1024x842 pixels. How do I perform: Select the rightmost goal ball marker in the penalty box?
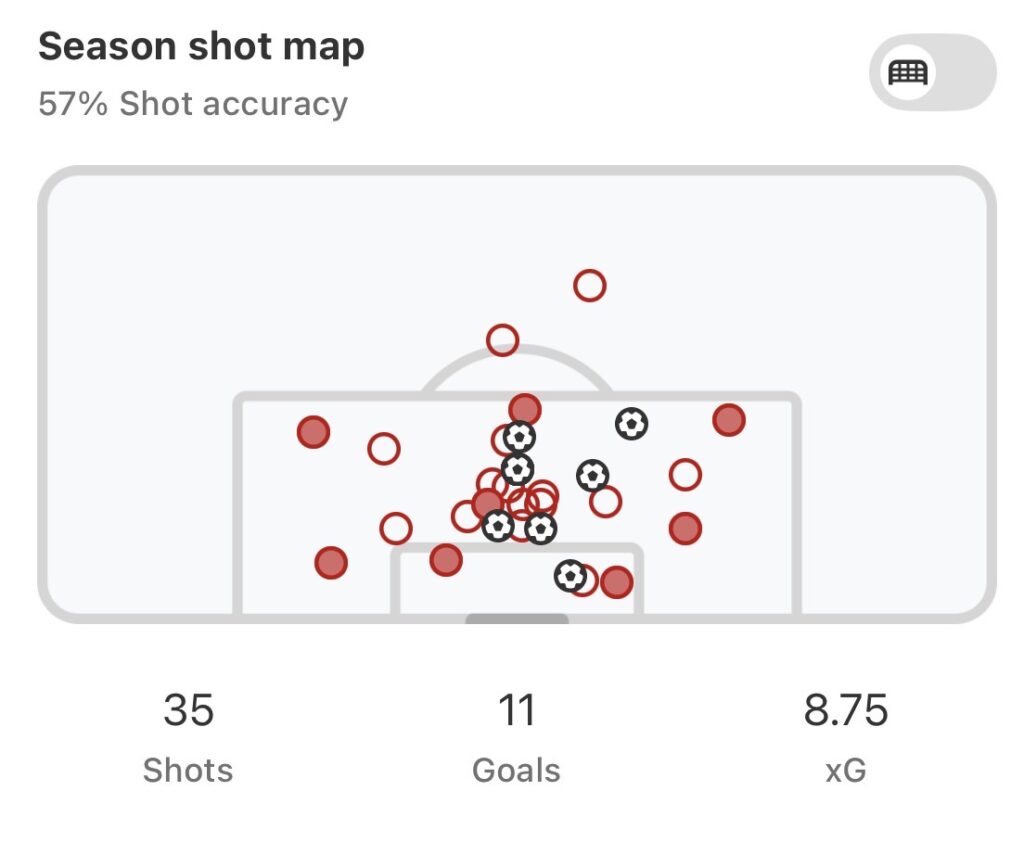631,424
